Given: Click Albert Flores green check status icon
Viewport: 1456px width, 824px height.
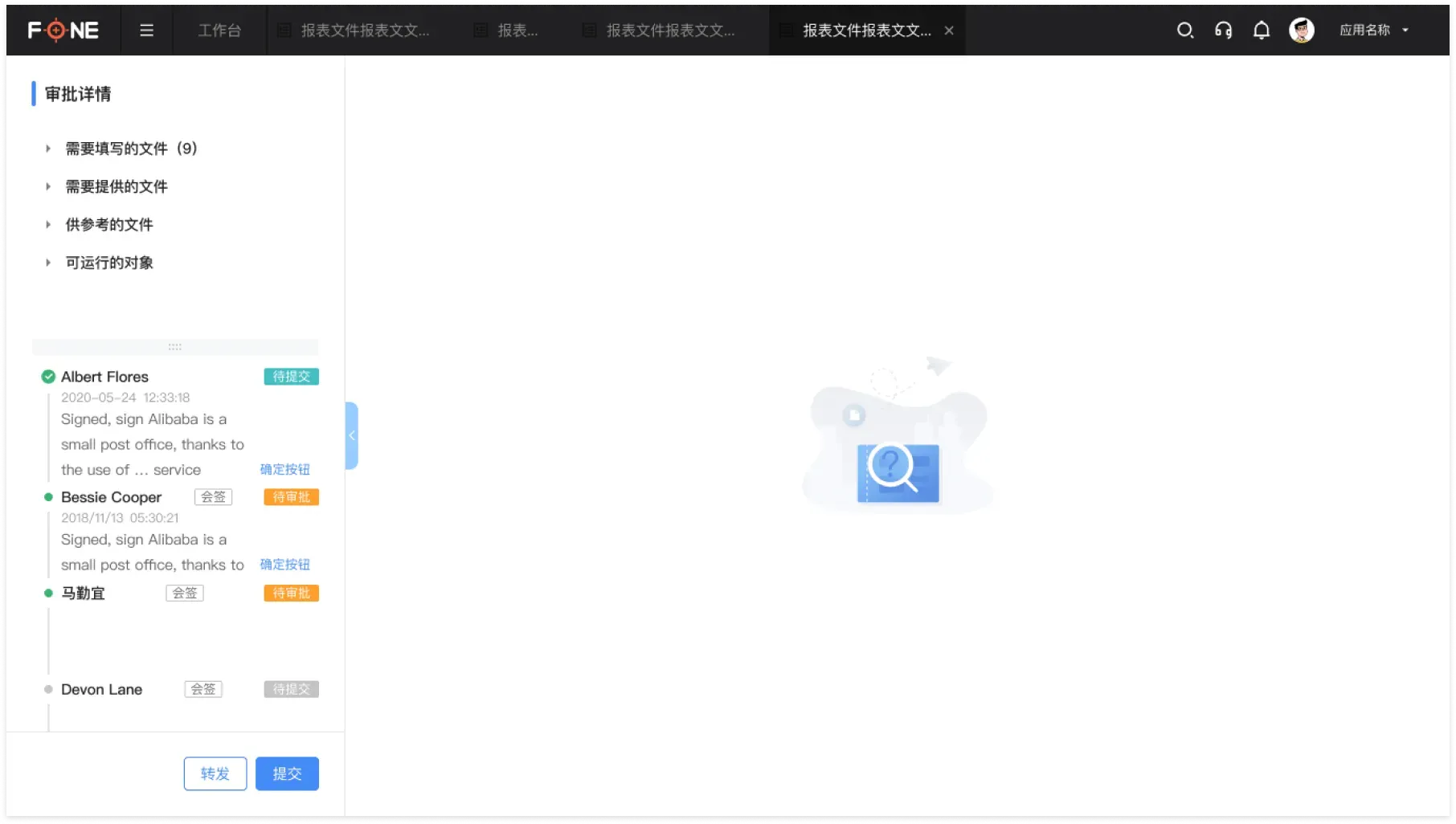Looking at the screenshot, I should click(48, 377).
